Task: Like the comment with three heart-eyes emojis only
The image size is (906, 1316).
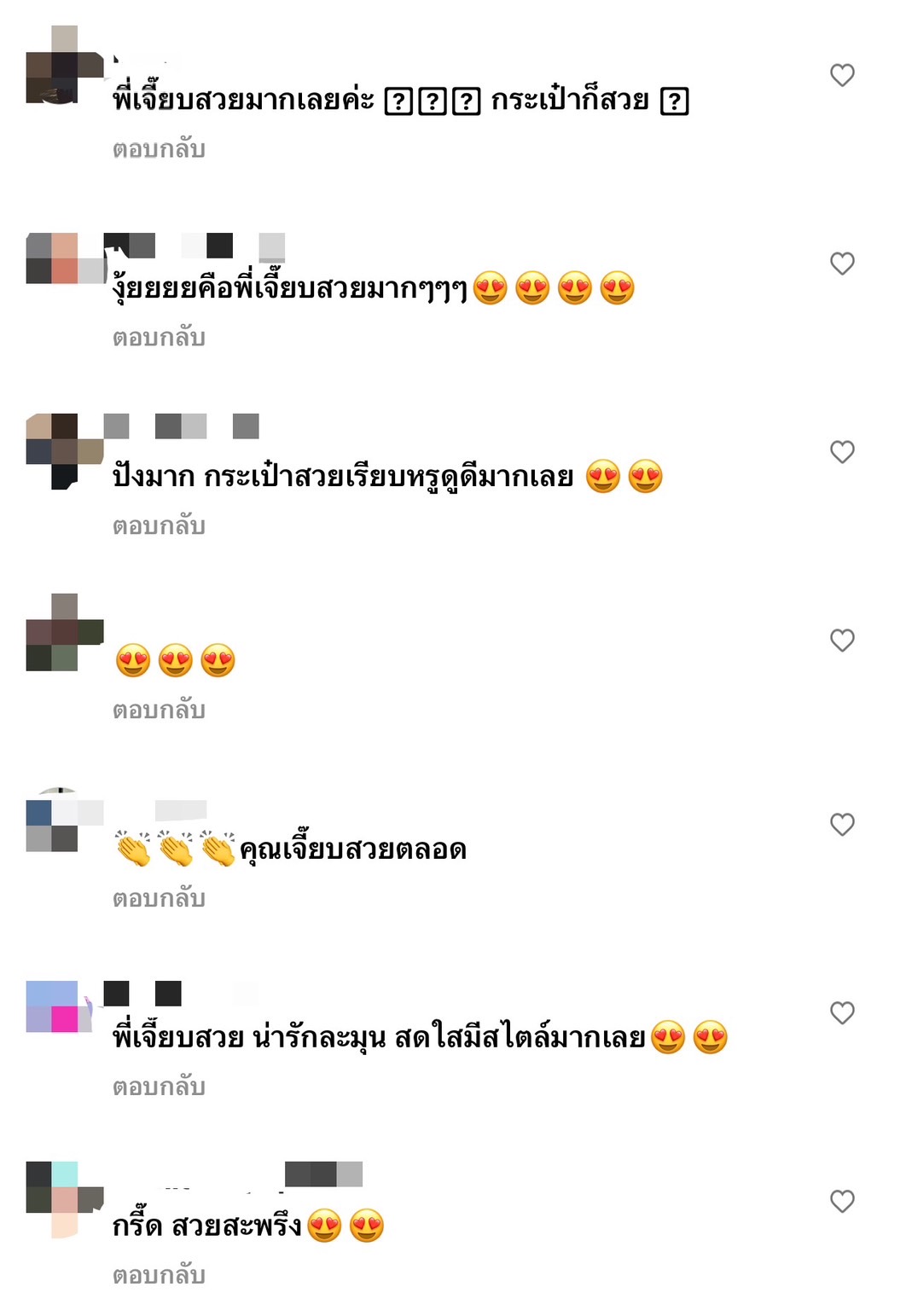Action: pos(842,641)
